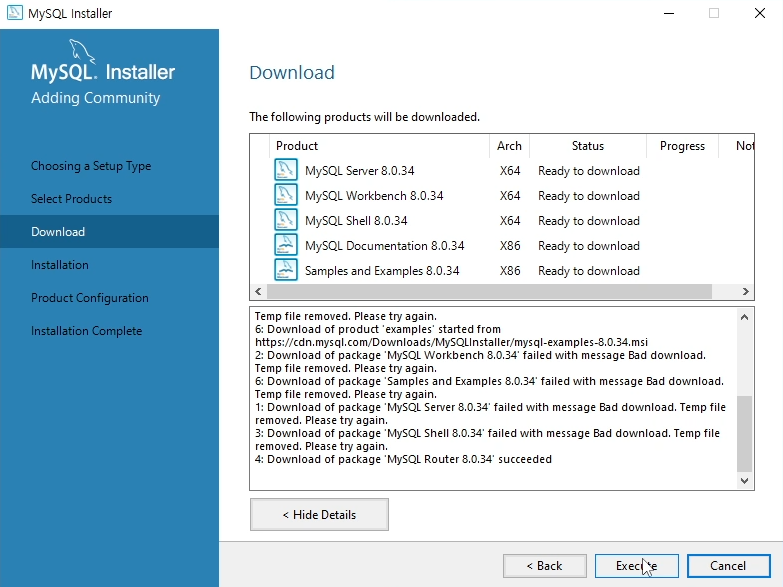
Task: Select the MySQL Workbench 8.0.34 row text
Action: [374, 196]
